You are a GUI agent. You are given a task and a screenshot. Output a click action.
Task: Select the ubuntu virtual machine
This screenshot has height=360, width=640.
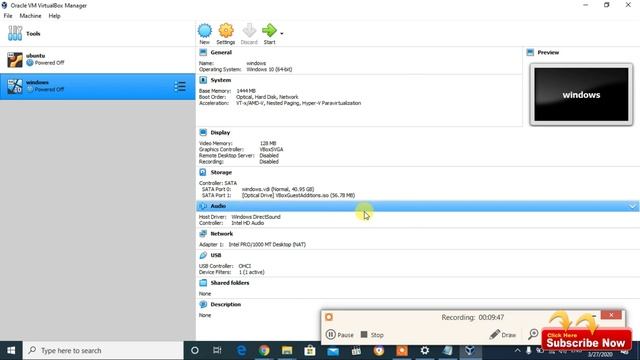tap(98, 60)
